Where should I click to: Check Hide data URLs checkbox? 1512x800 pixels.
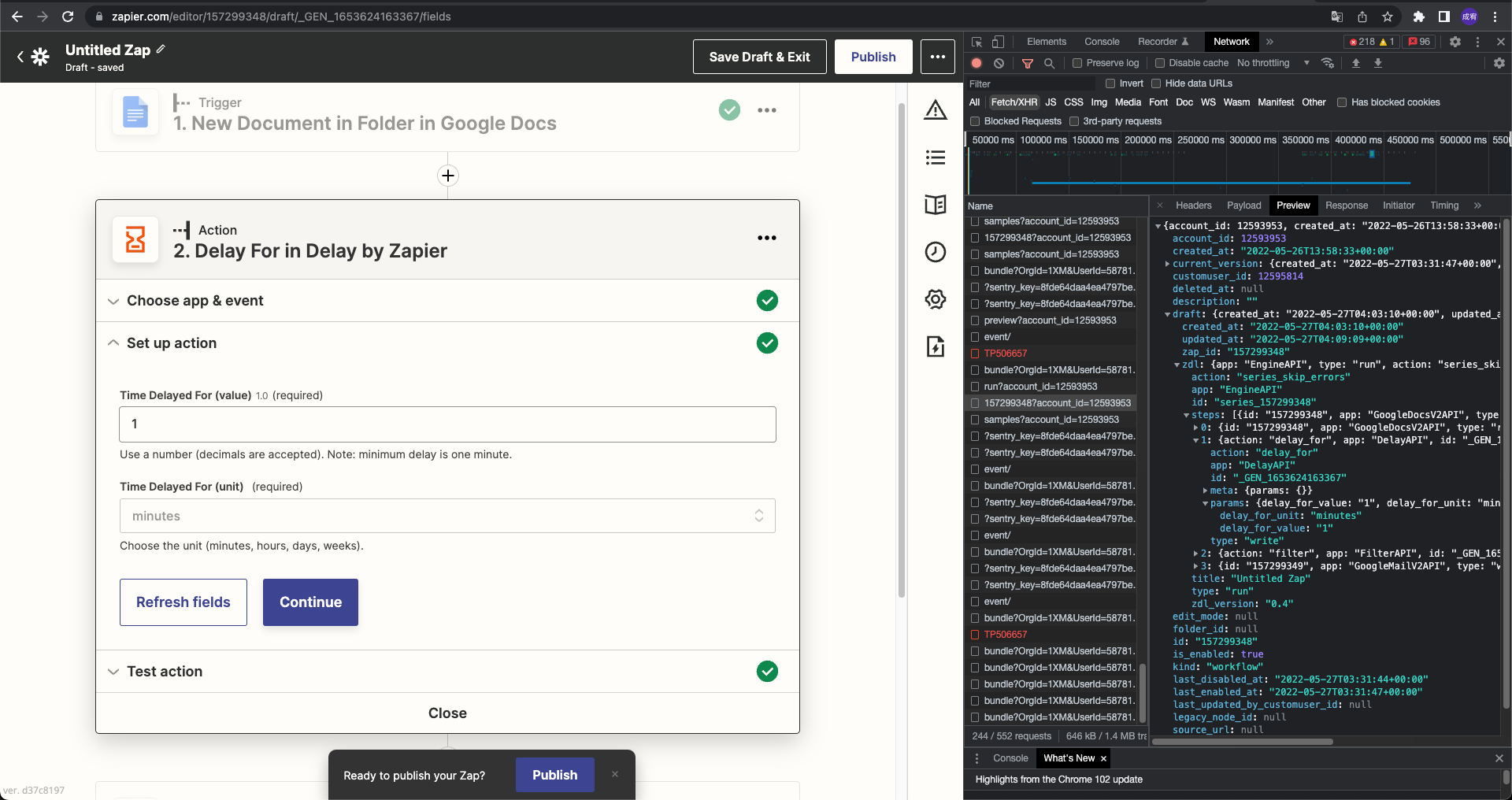pyautogui.click(x=1156, y=83)
